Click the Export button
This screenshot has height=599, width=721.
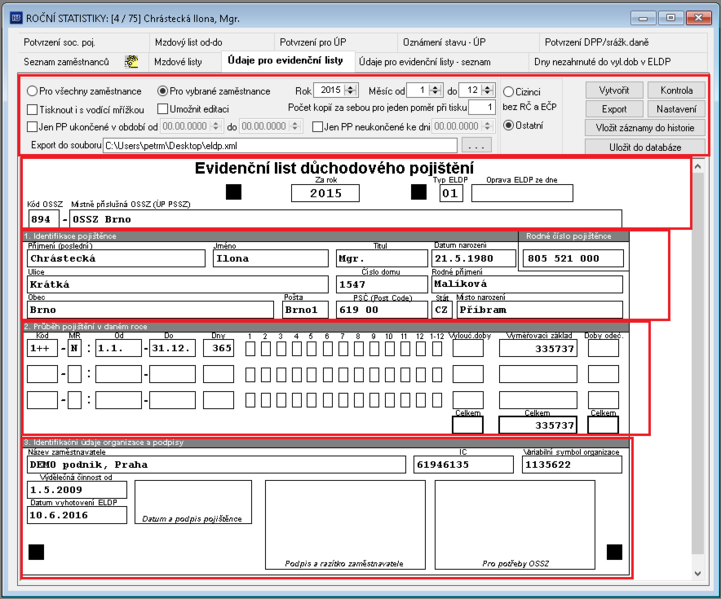(x=614, y=109)
